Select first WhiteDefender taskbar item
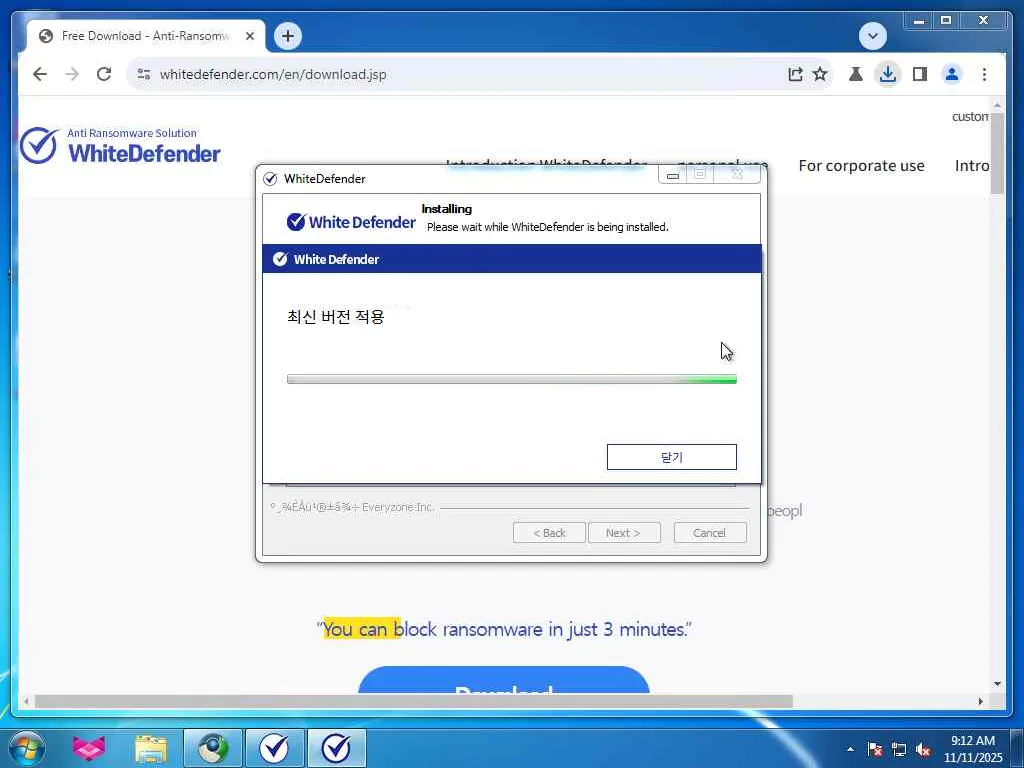 pyautogui.click(x=275, y=748)
